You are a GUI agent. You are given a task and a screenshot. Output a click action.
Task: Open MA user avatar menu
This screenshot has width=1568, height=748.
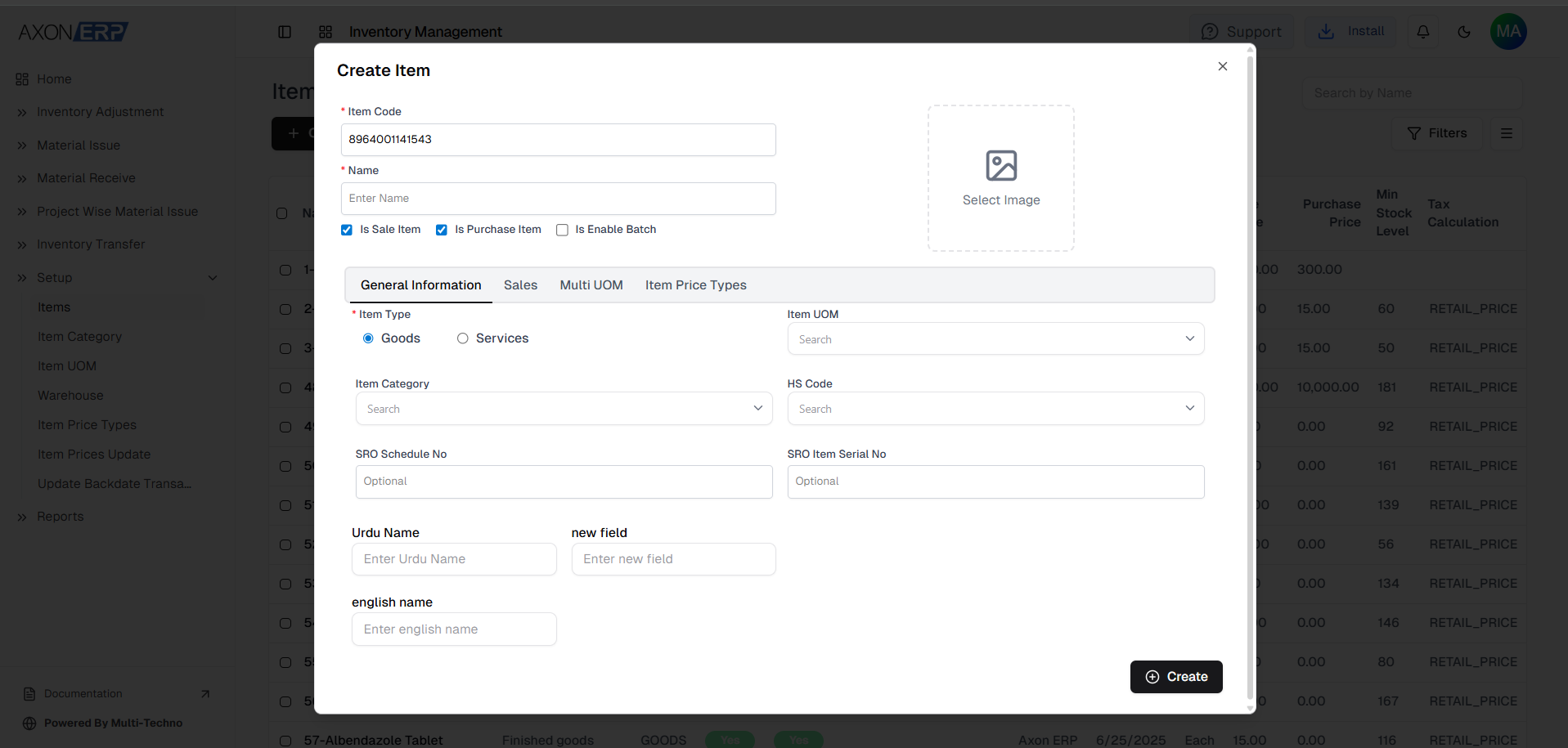coord(1508,32)
